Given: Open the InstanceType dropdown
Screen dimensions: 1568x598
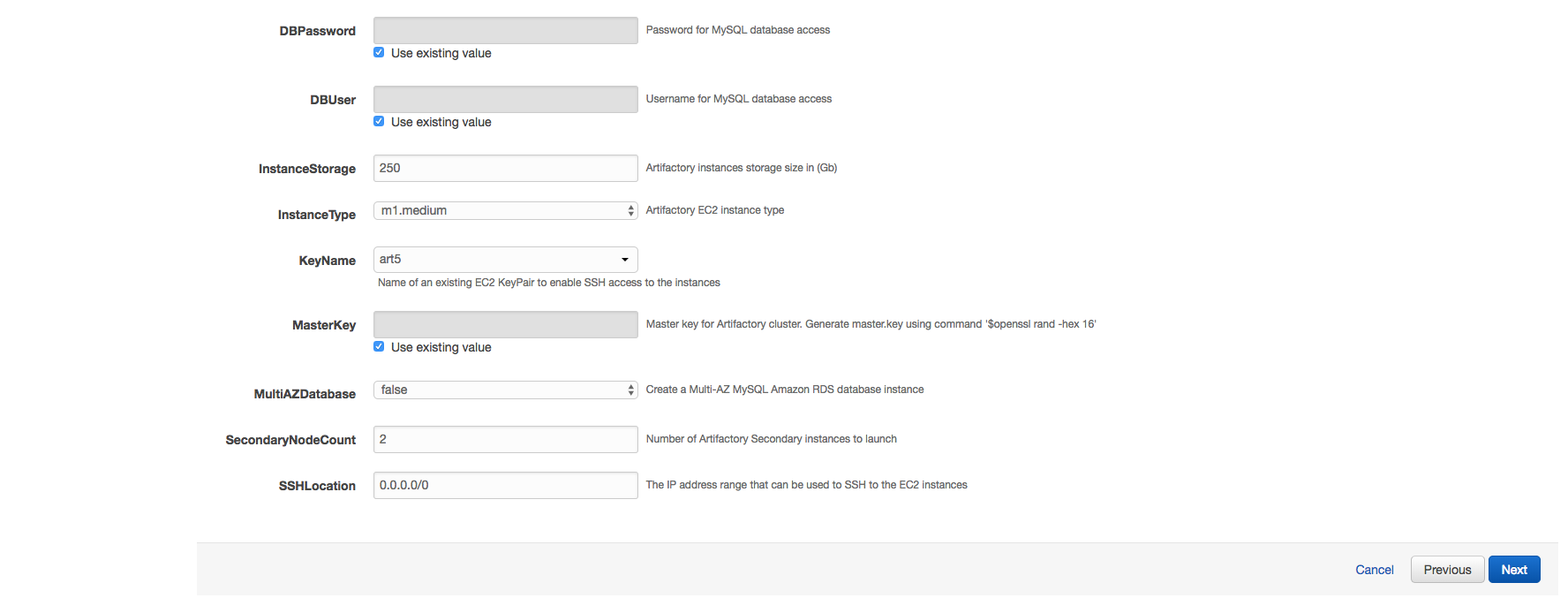Looking at the screenshot, I should pos(505,210).
